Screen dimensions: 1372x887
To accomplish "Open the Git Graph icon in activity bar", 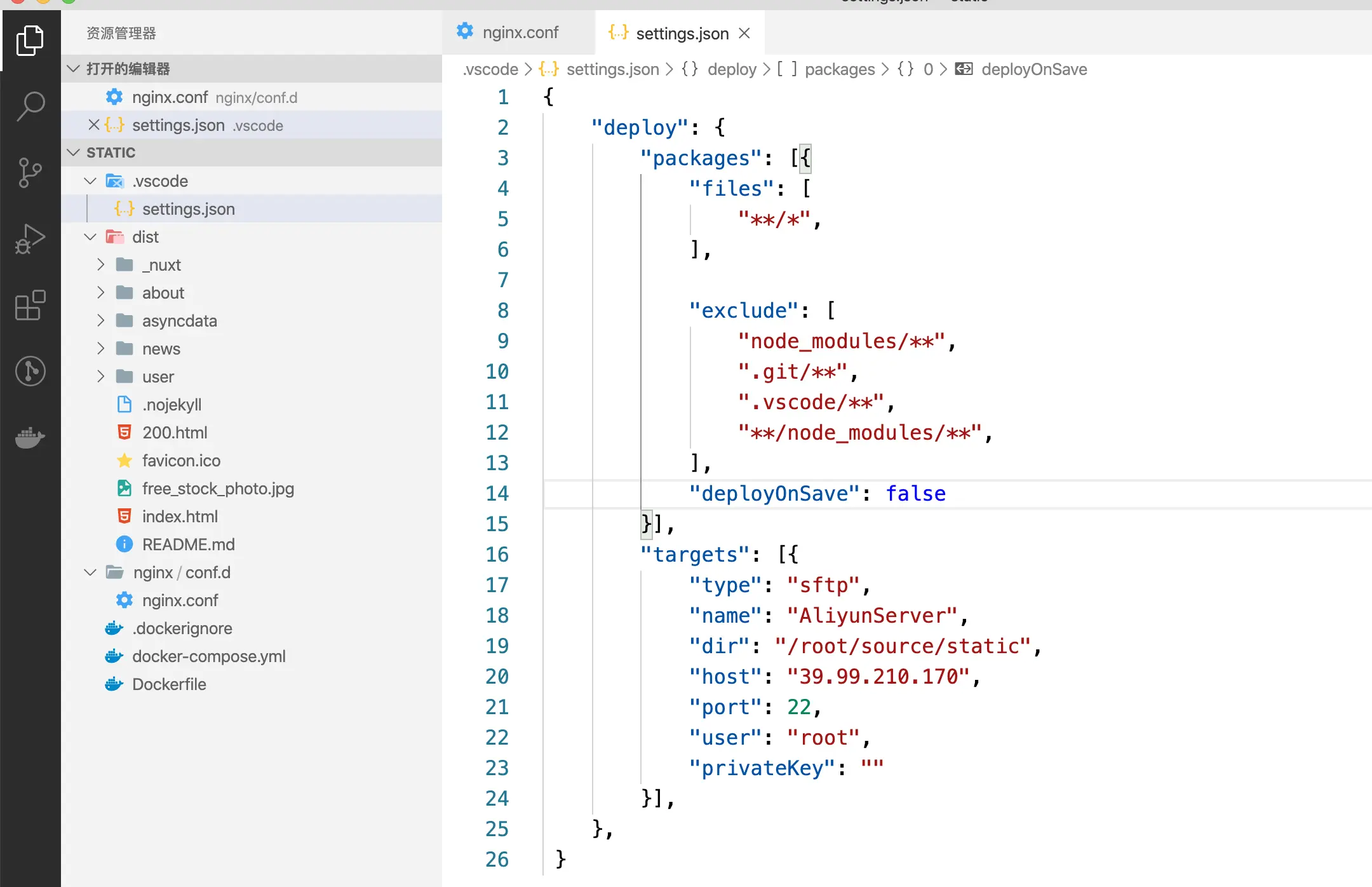I will 30,371.
